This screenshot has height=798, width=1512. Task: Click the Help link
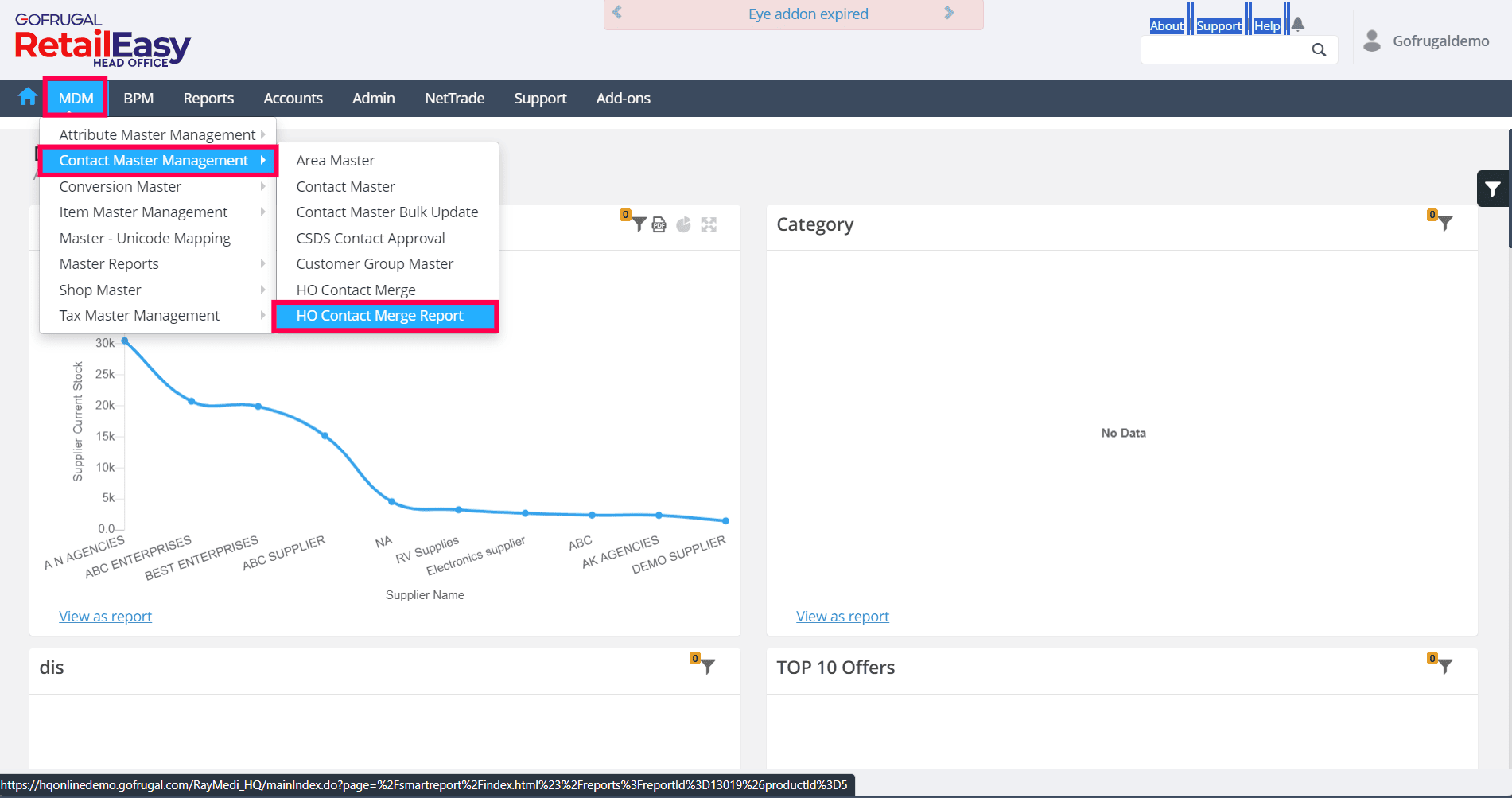(x=1267, y=25)
